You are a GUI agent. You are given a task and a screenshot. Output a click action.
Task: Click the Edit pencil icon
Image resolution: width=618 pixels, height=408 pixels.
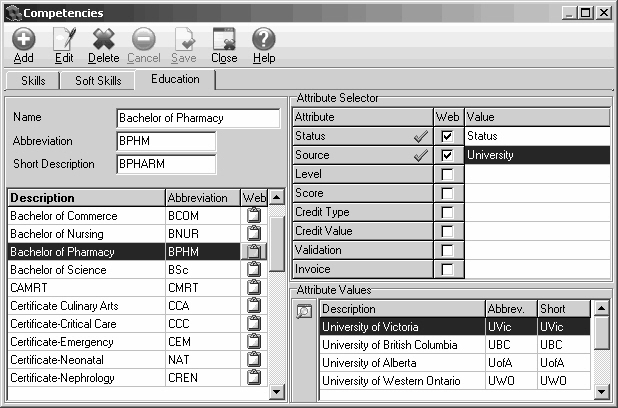click(64, 39)
